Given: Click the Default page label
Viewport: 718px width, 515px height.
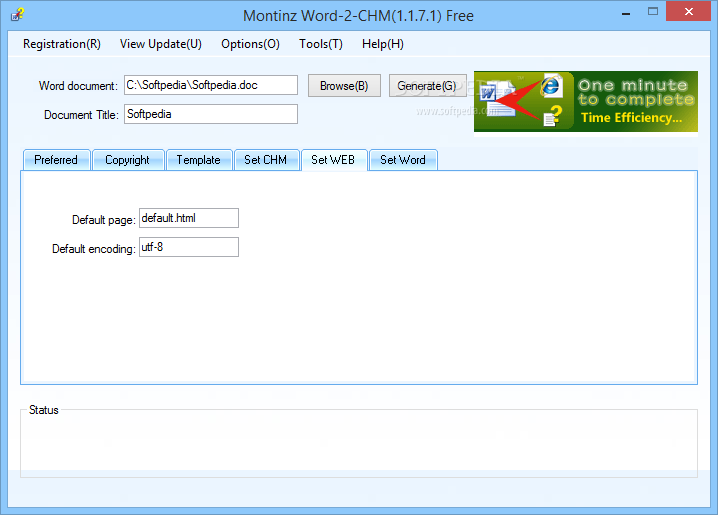Looking at the screenshot, I should coord(104,220).
